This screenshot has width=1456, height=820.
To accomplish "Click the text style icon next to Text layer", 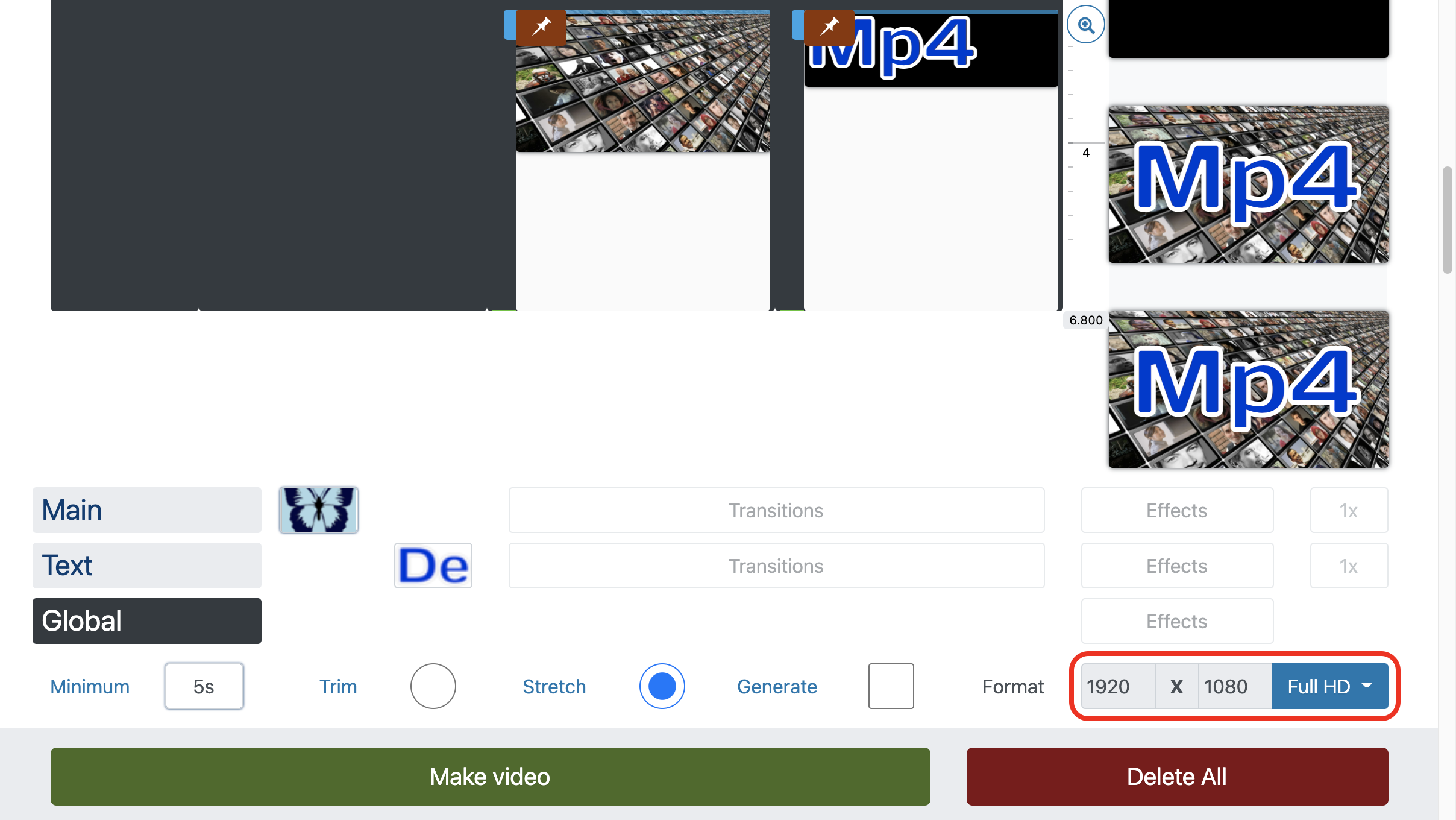I will 433,565.
